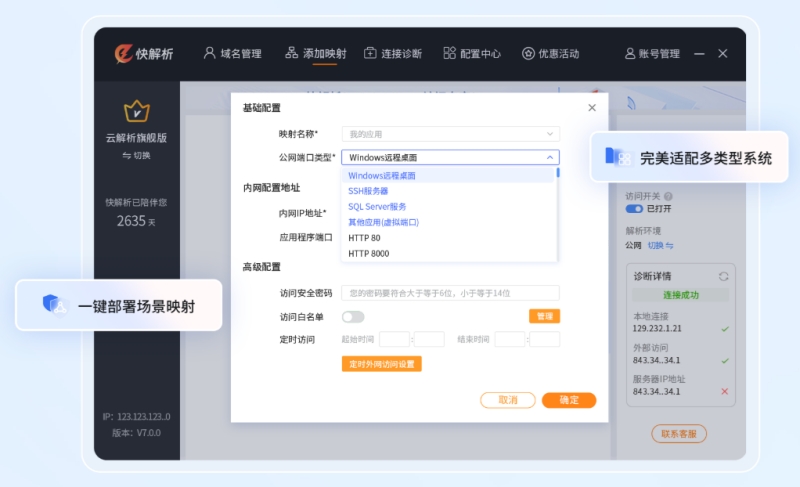The image size is (800, 487).
Task: Collapse the 公网端口类型 combo box
Action: tap(451, 158)
